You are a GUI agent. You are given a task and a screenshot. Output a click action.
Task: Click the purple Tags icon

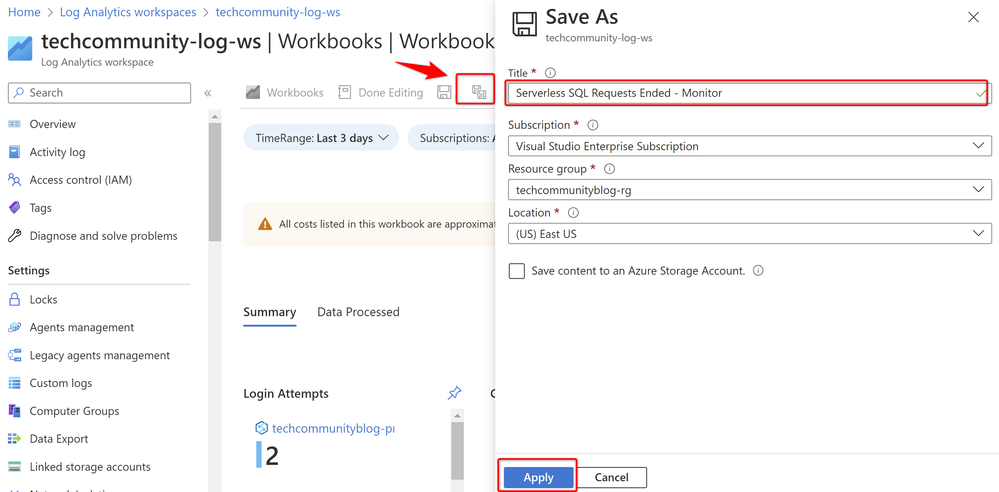click(x=14, y=208)
